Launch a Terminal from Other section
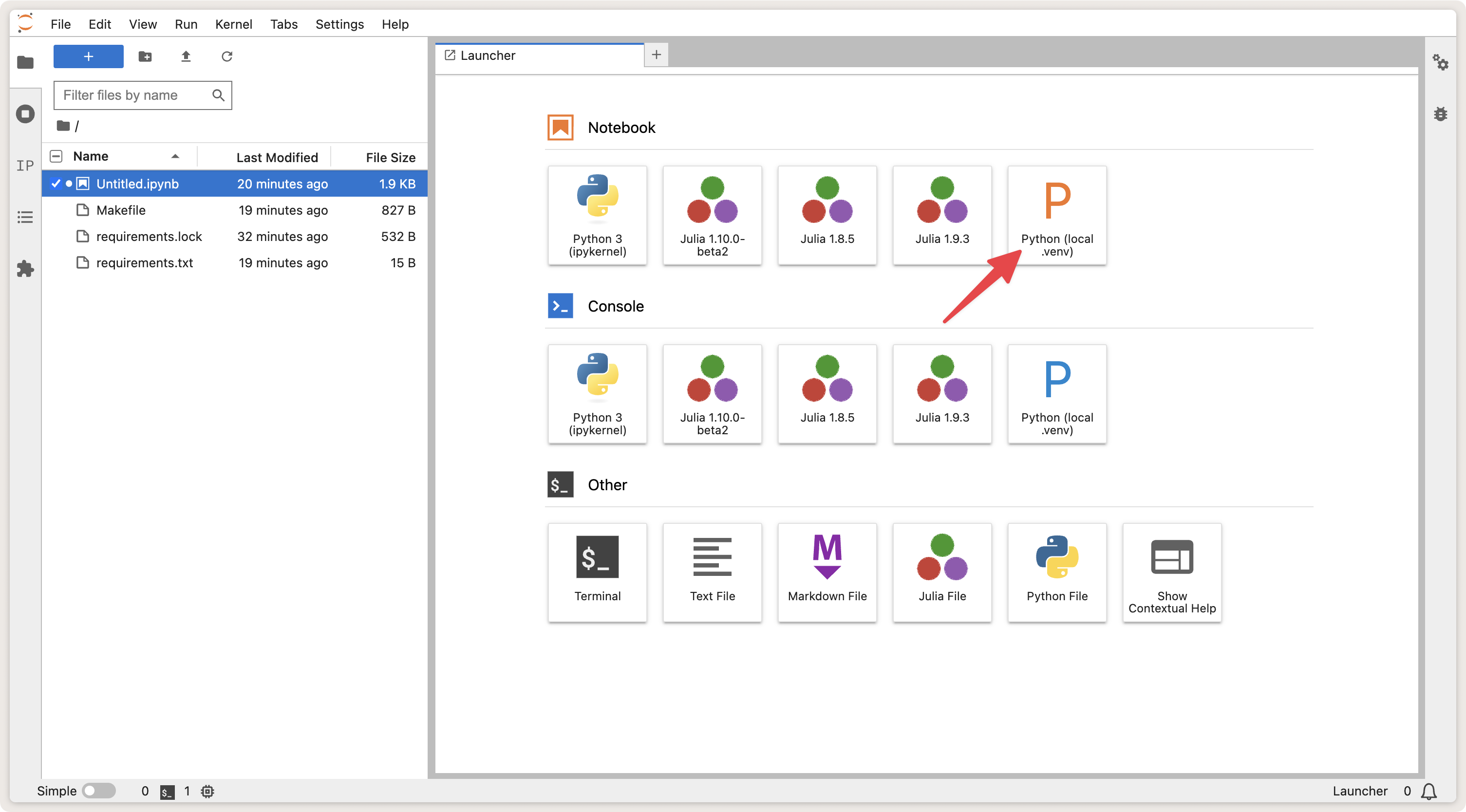 click(x=597, y=572)
